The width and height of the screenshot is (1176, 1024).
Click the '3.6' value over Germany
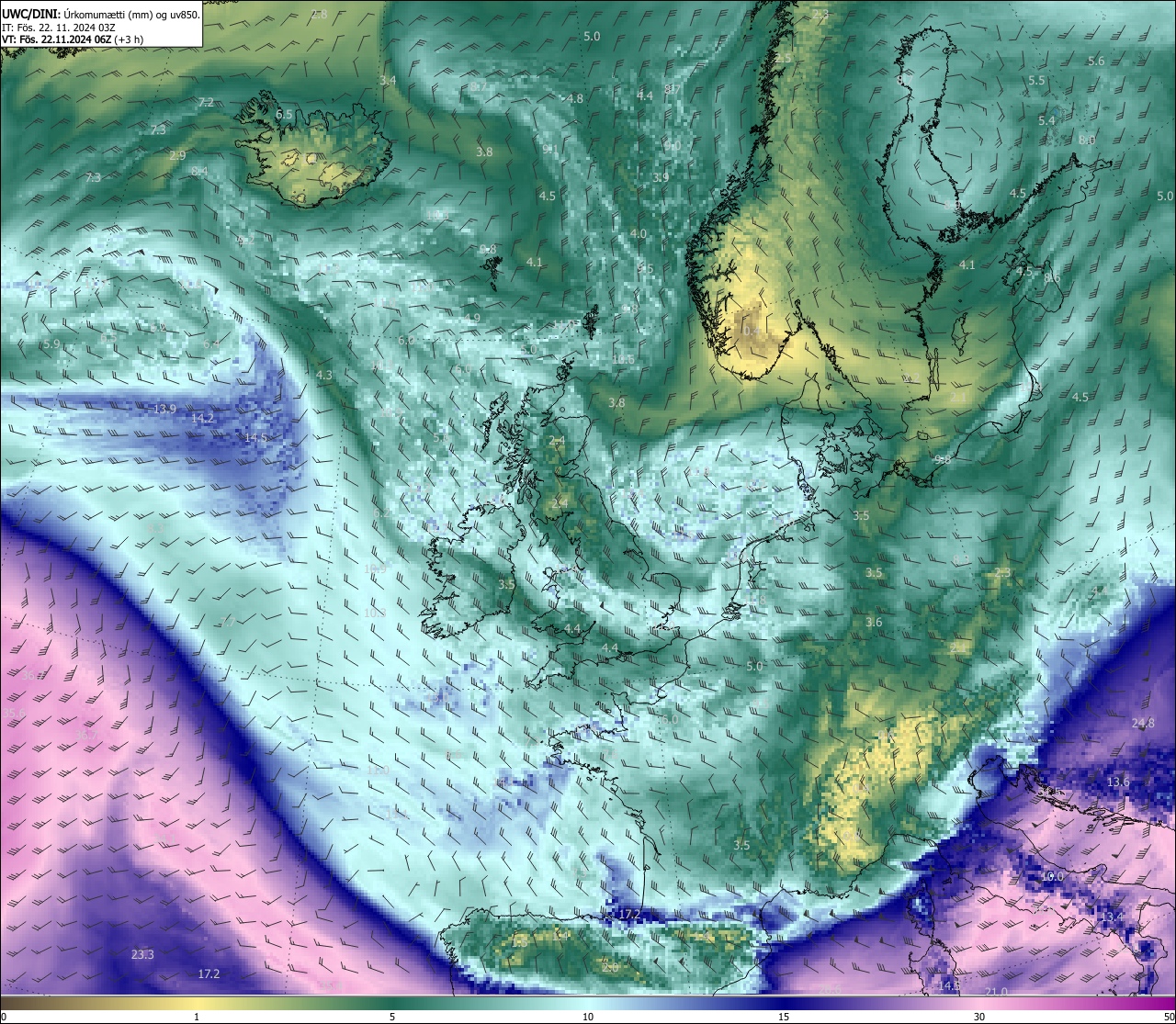pos(874,623)
